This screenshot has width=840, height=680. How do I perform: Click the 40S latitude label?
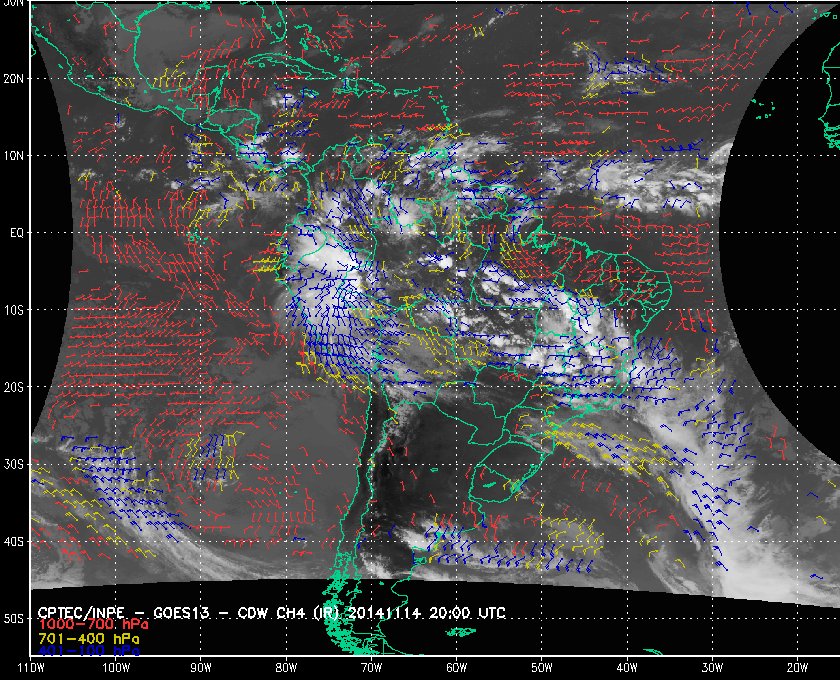(x=14, y=542)
